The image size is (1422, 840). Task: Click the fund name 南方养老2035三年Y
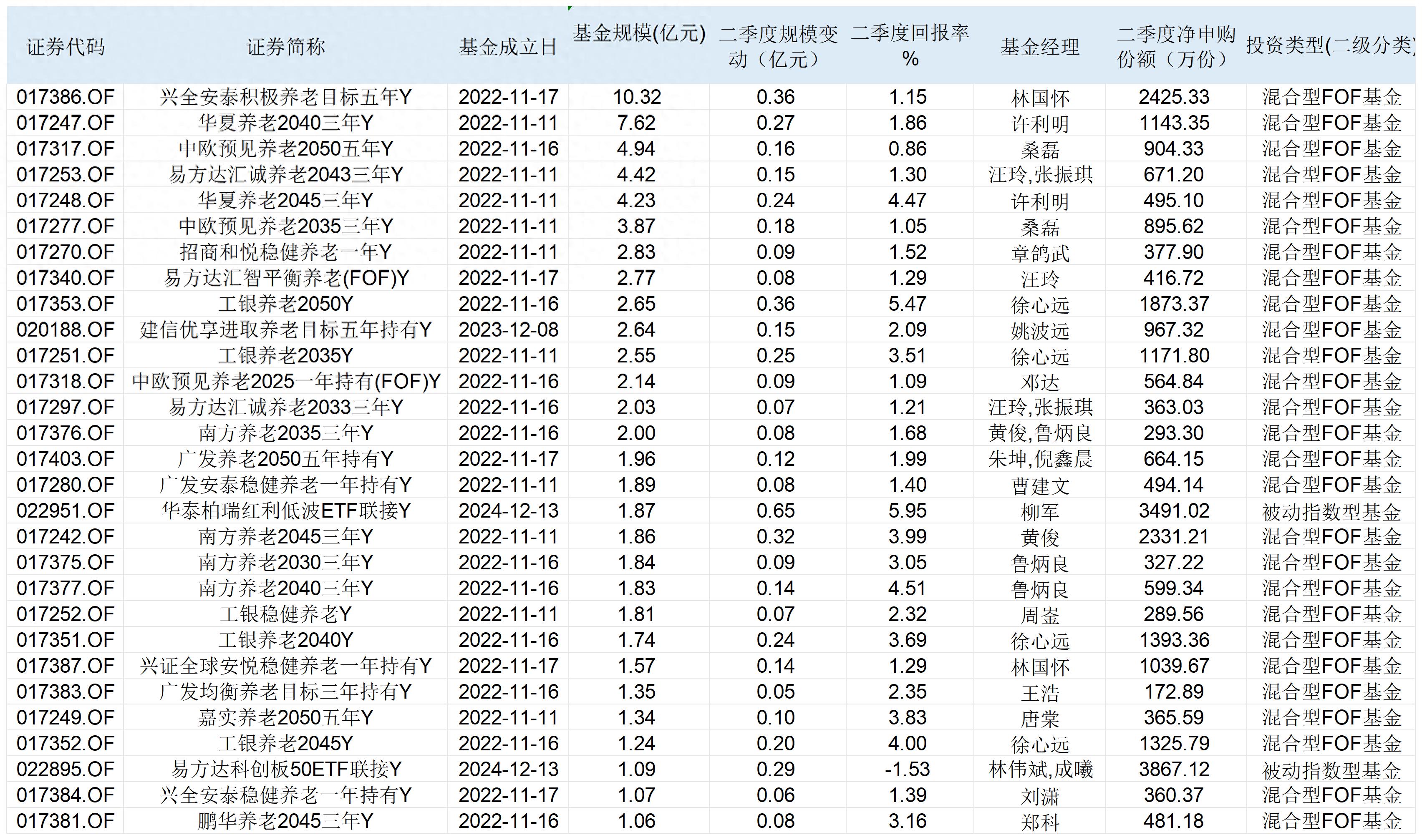(286, 433)
